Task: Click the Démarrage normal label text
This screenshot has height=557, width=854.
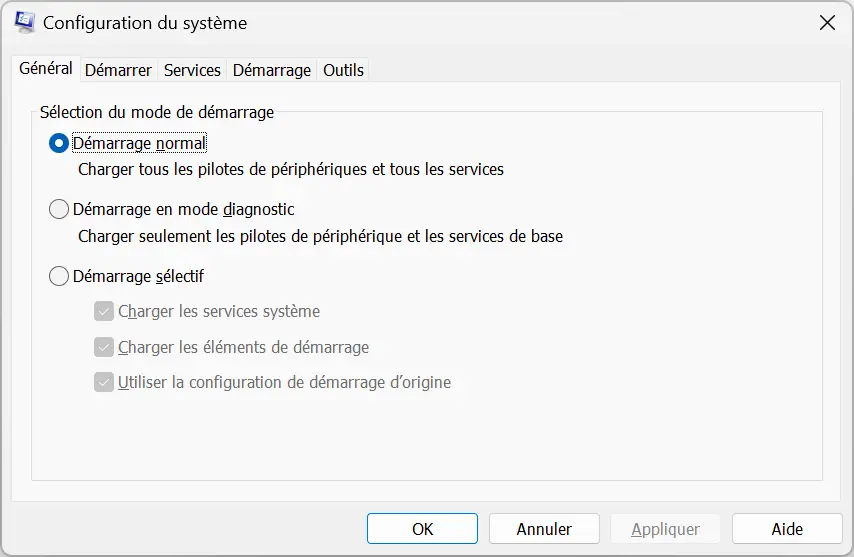Action: click(x=139, y=143)
